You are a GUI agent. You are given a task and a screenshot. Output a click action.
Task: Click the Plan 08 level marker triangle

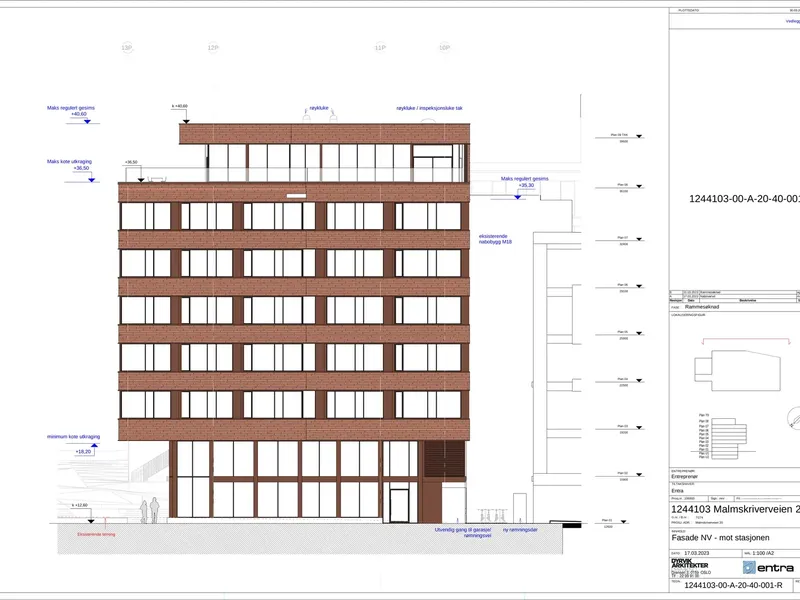[639, 186]
